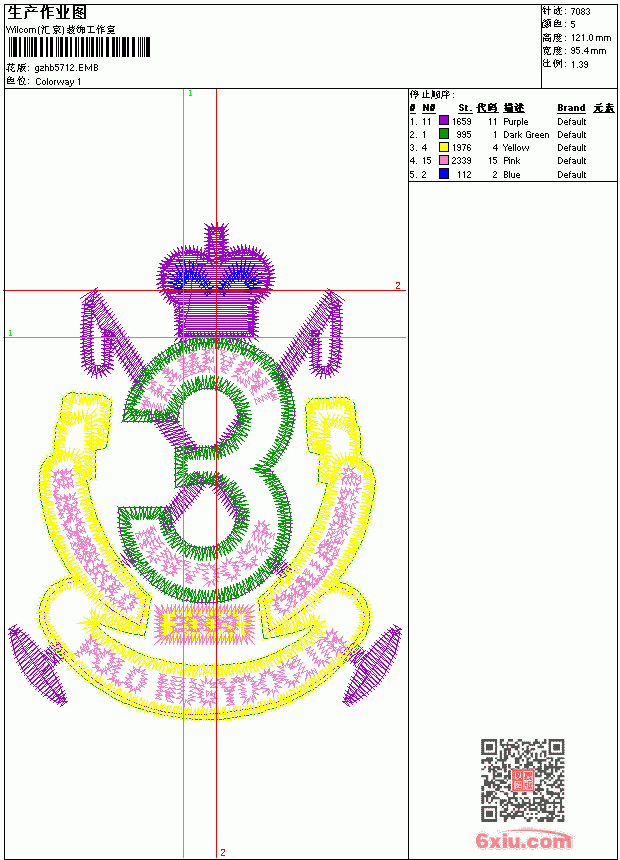Click the purple crown on the badge
The image size is (620, 860).
point(216,281)
